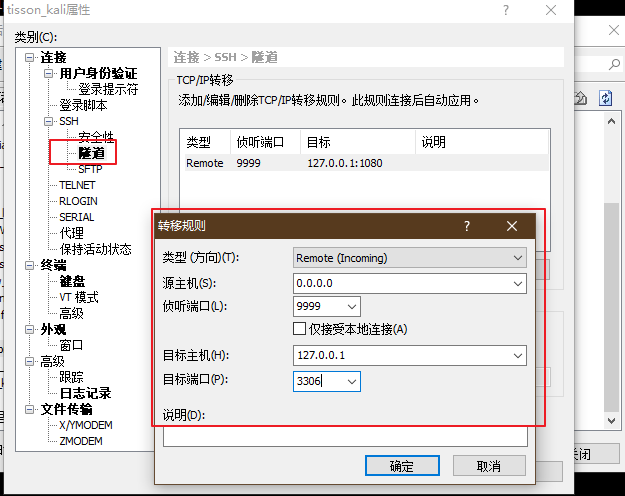Select SFTP in the category tree

(90, 169)
